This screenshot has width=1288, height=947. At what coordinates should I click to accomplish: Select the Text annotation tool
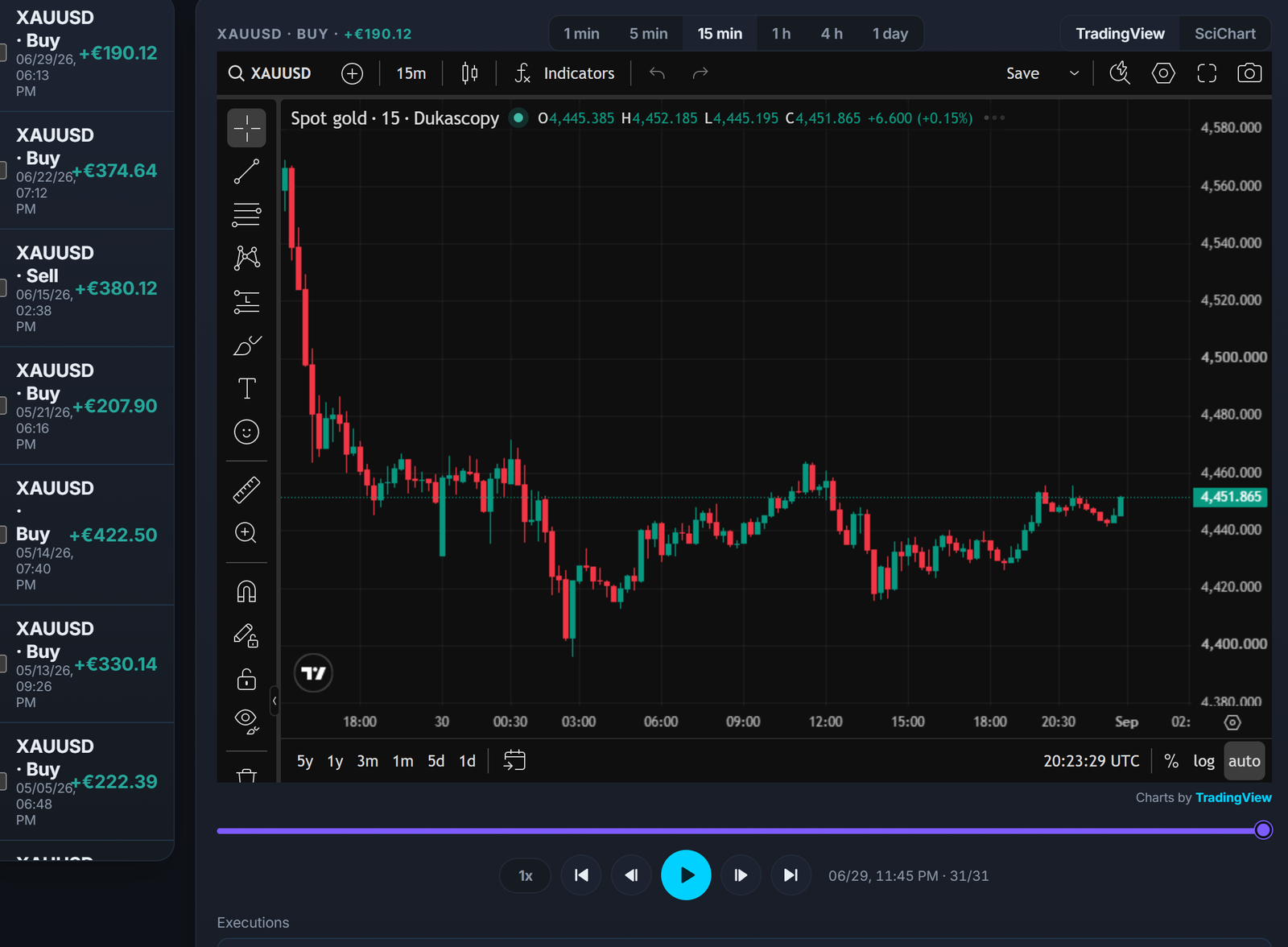coord(246,389)
